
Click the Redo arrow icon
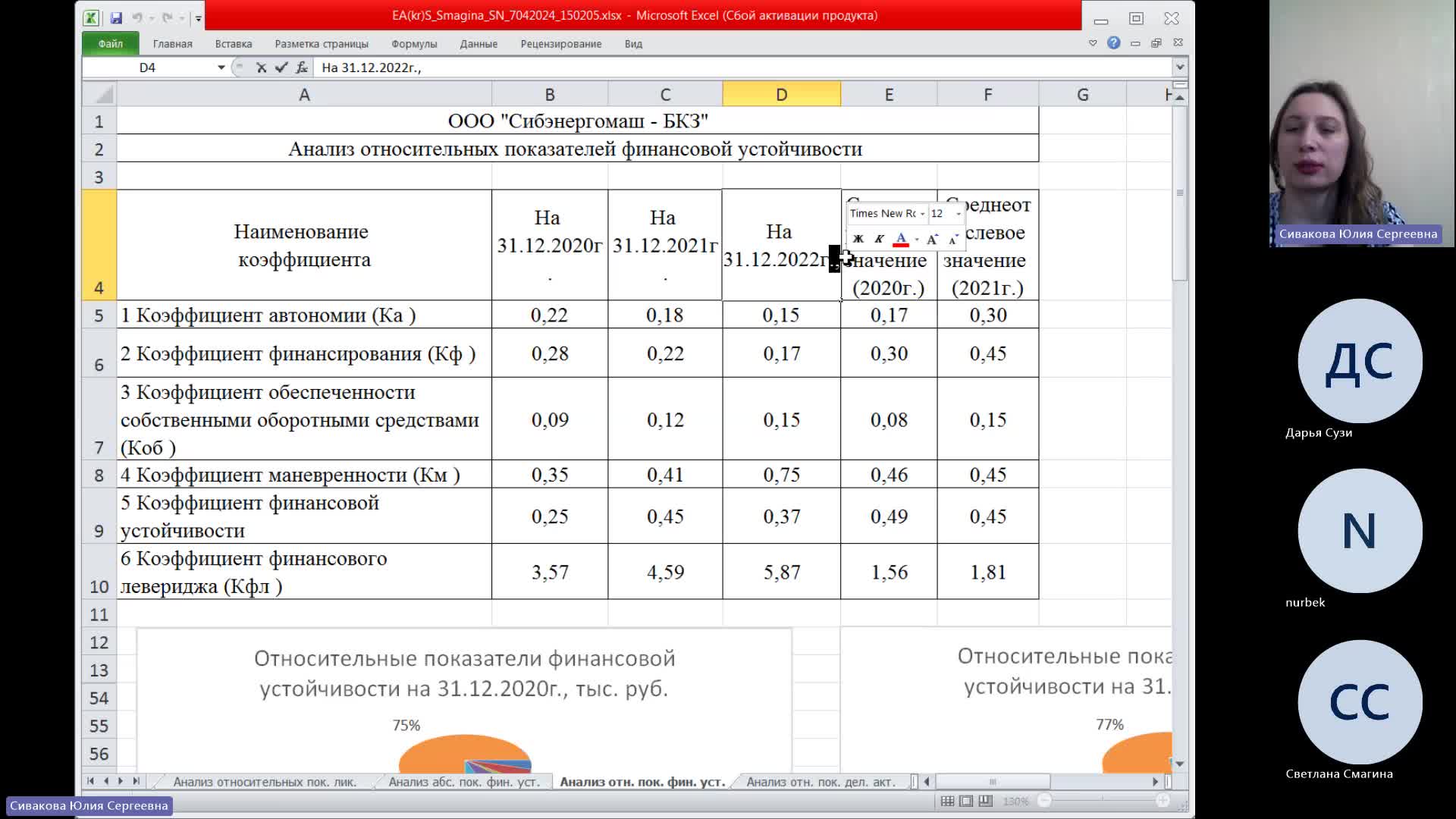167,17
